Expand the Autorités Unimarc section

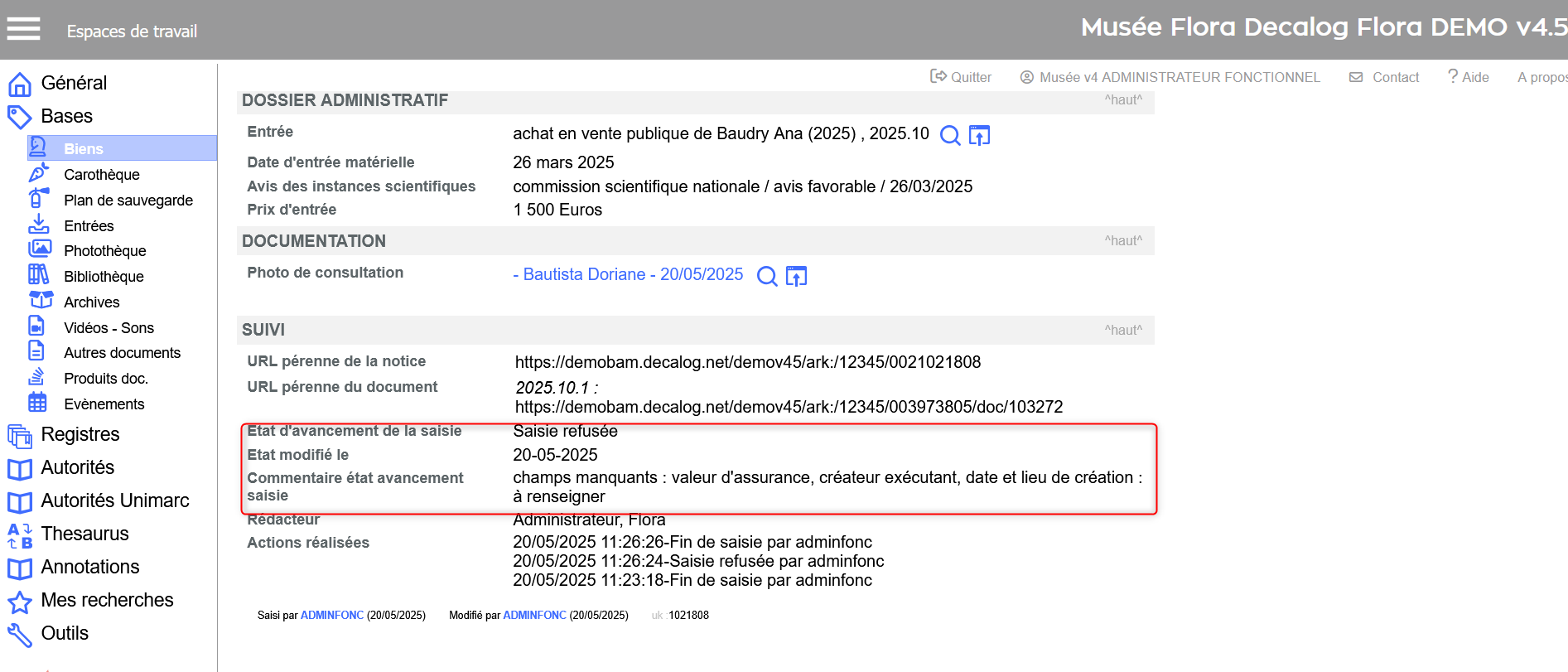point(114,501)
